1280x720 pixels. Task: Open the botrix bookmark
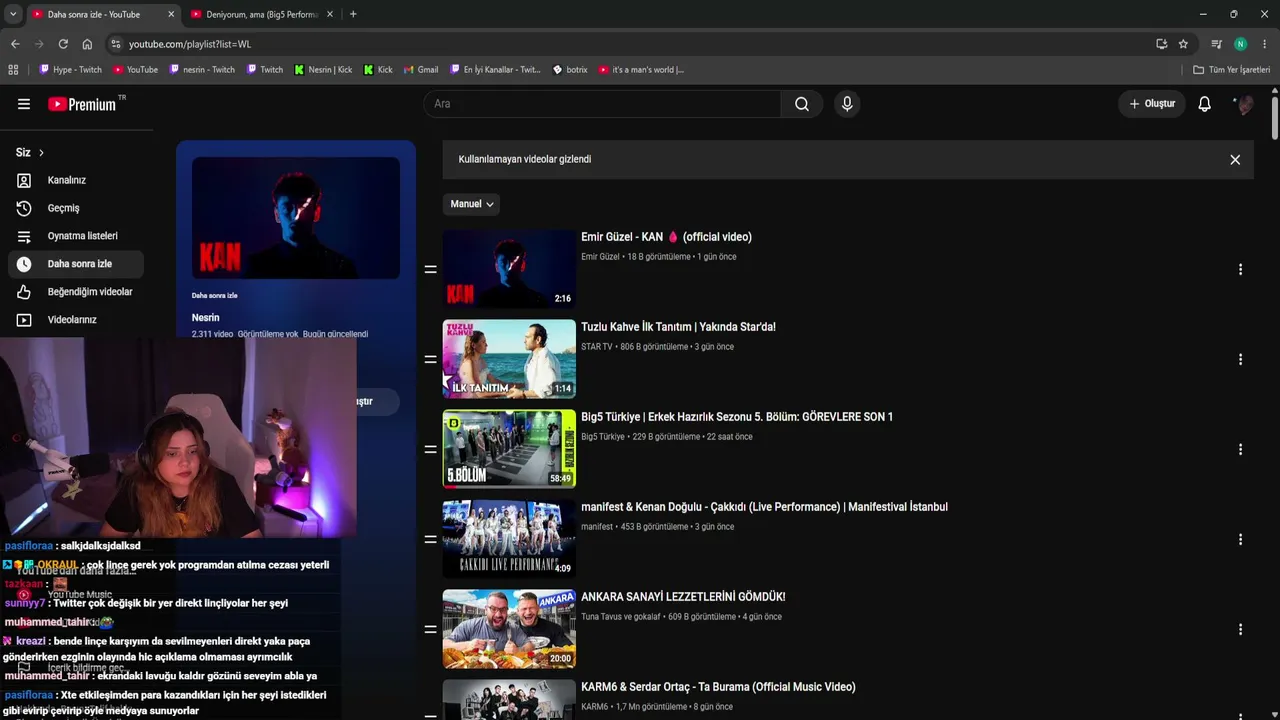[570, 70]
